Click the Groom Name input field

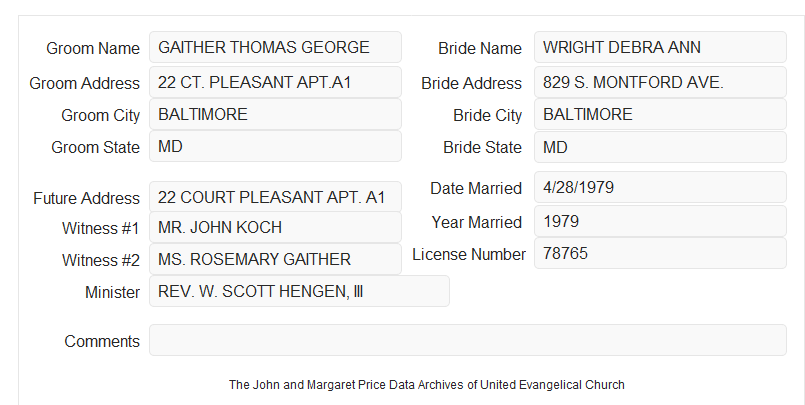(x=275, y=47)
